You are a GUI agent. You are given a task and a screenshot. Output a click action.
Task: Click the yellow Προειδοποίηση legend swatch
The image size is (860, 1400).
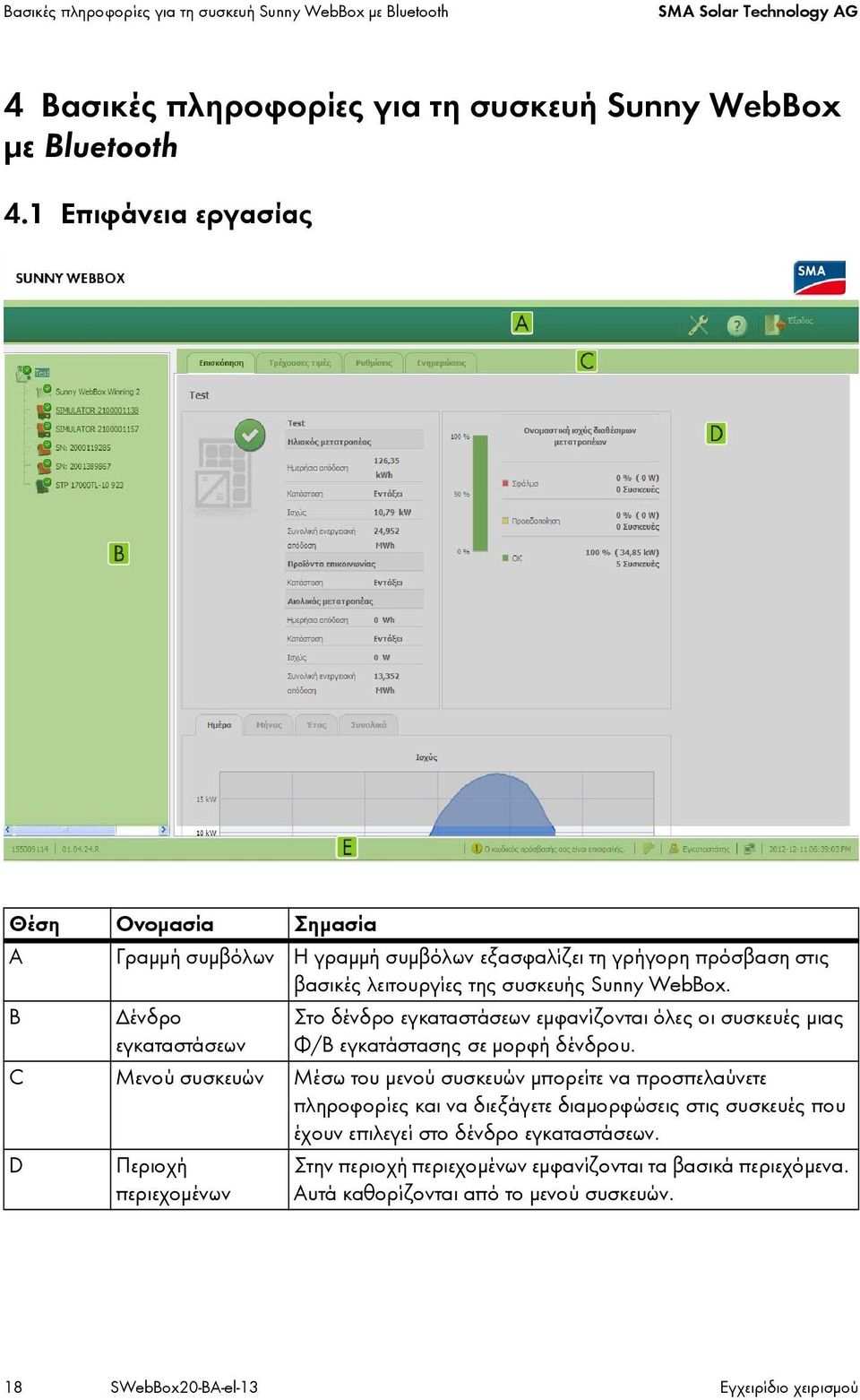pos(506,521)
